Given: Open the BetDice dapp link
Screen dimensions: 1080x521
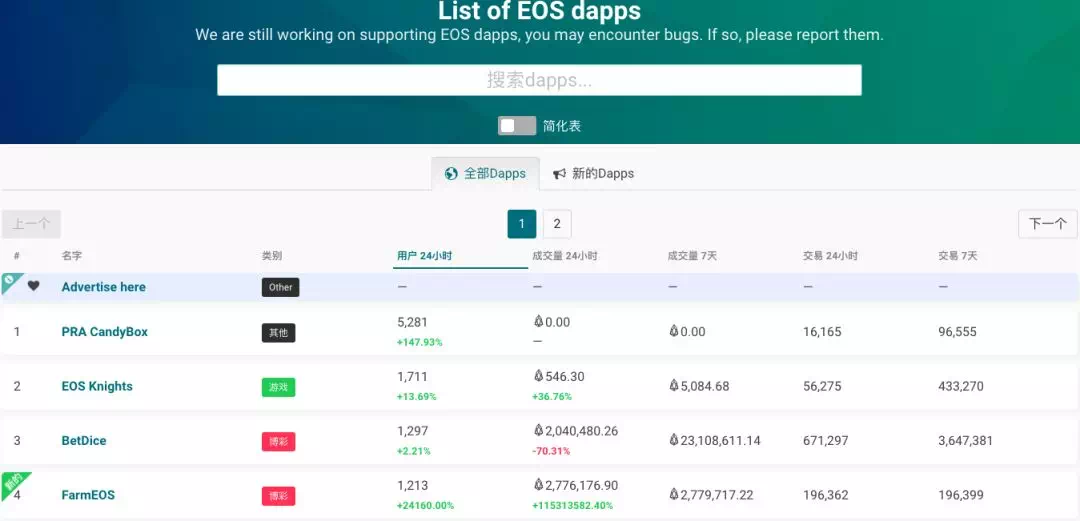Looking at the screenshot, I should click(x=84, y=440).
